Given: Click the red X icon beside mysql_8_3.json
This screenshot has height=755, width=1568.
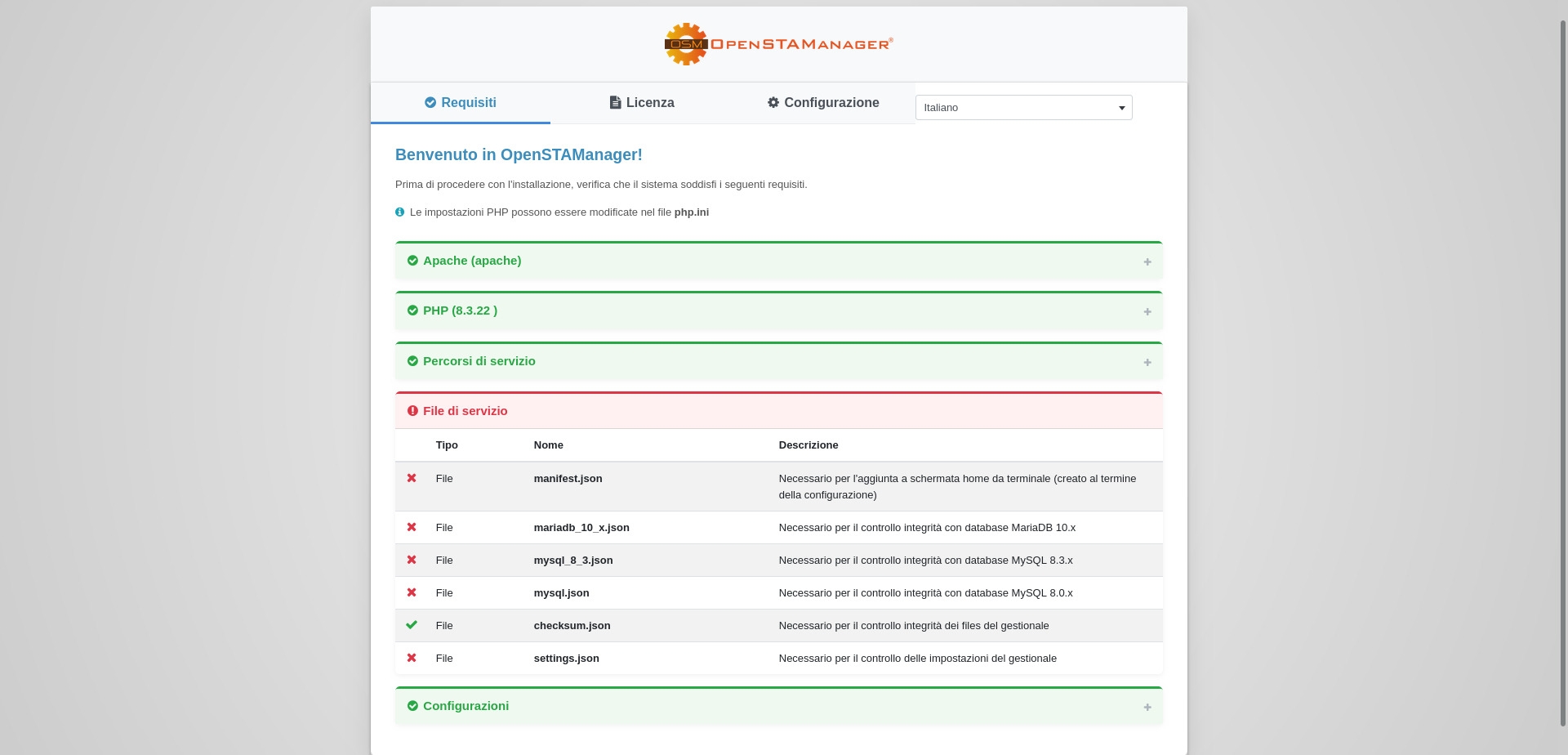Looking at the screenshot, I should [x=412, y=560].
